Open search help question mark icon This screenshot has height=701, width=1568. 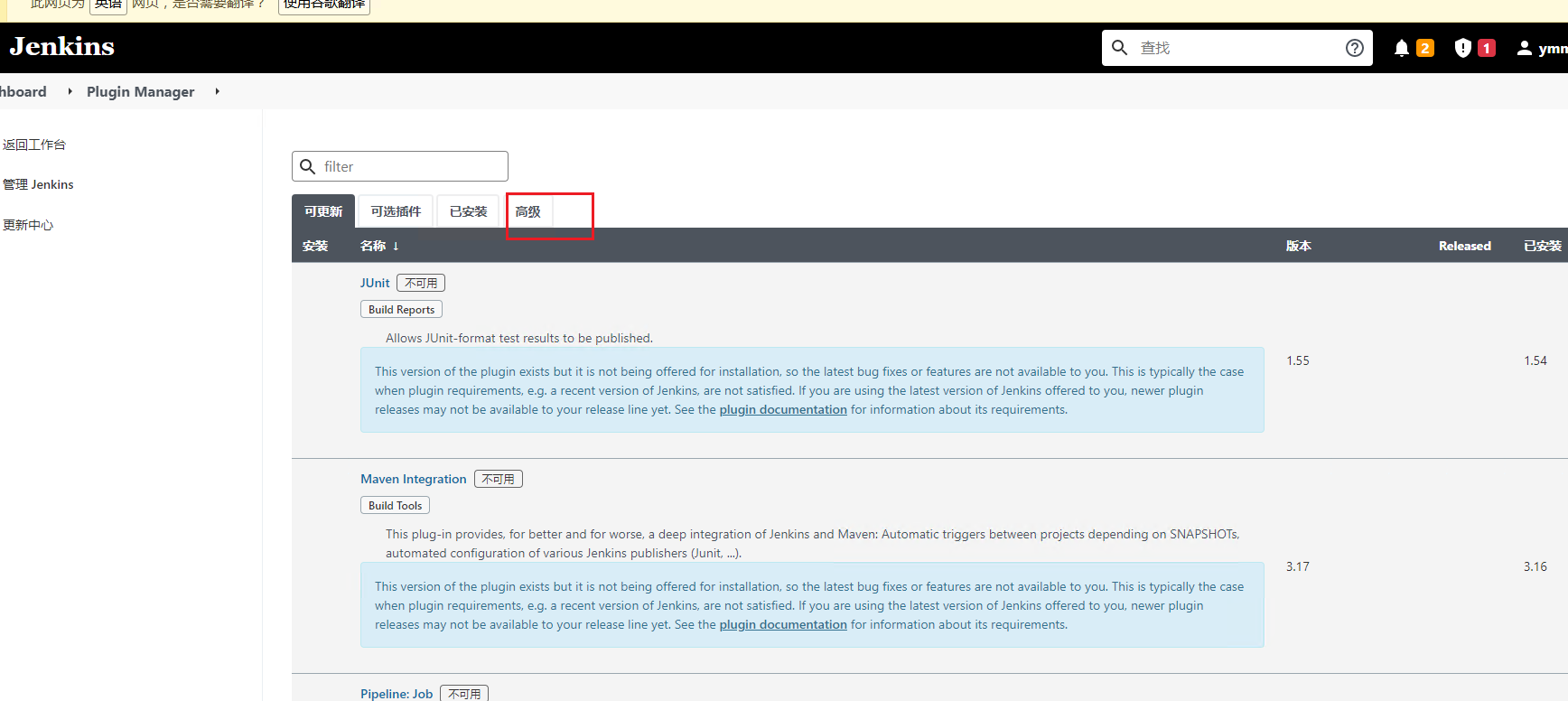coord(1354,48)
